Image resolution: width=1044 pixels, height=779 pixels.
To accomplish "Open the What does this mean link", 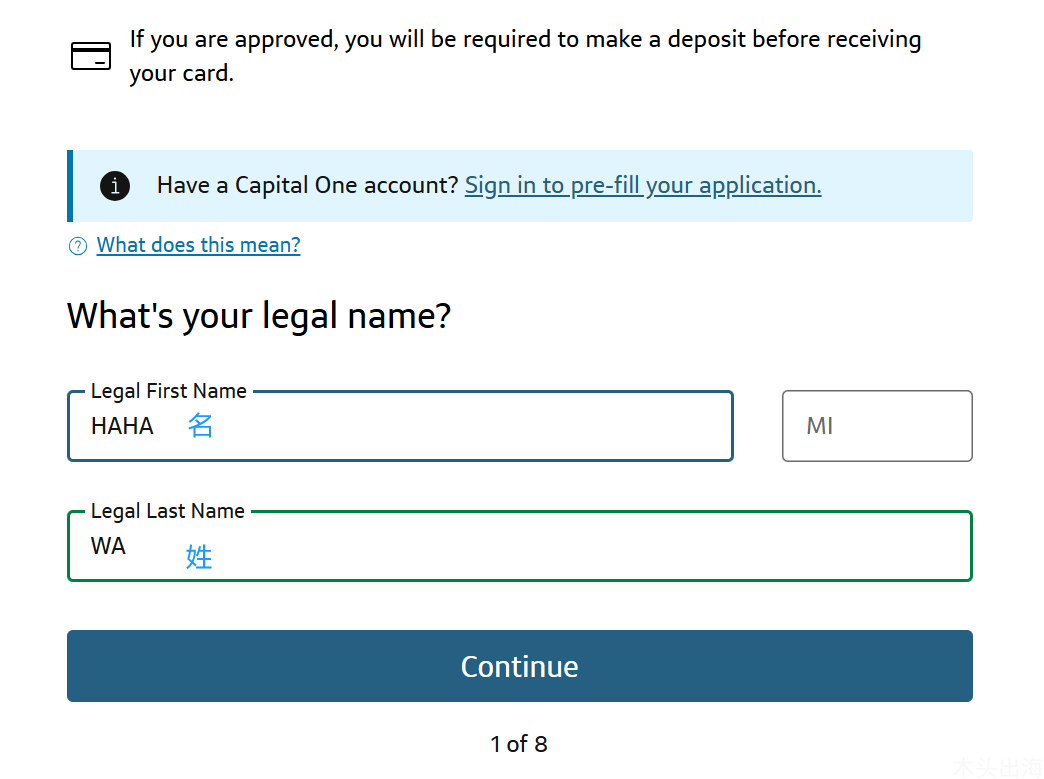I will click(x=198, y=245).
